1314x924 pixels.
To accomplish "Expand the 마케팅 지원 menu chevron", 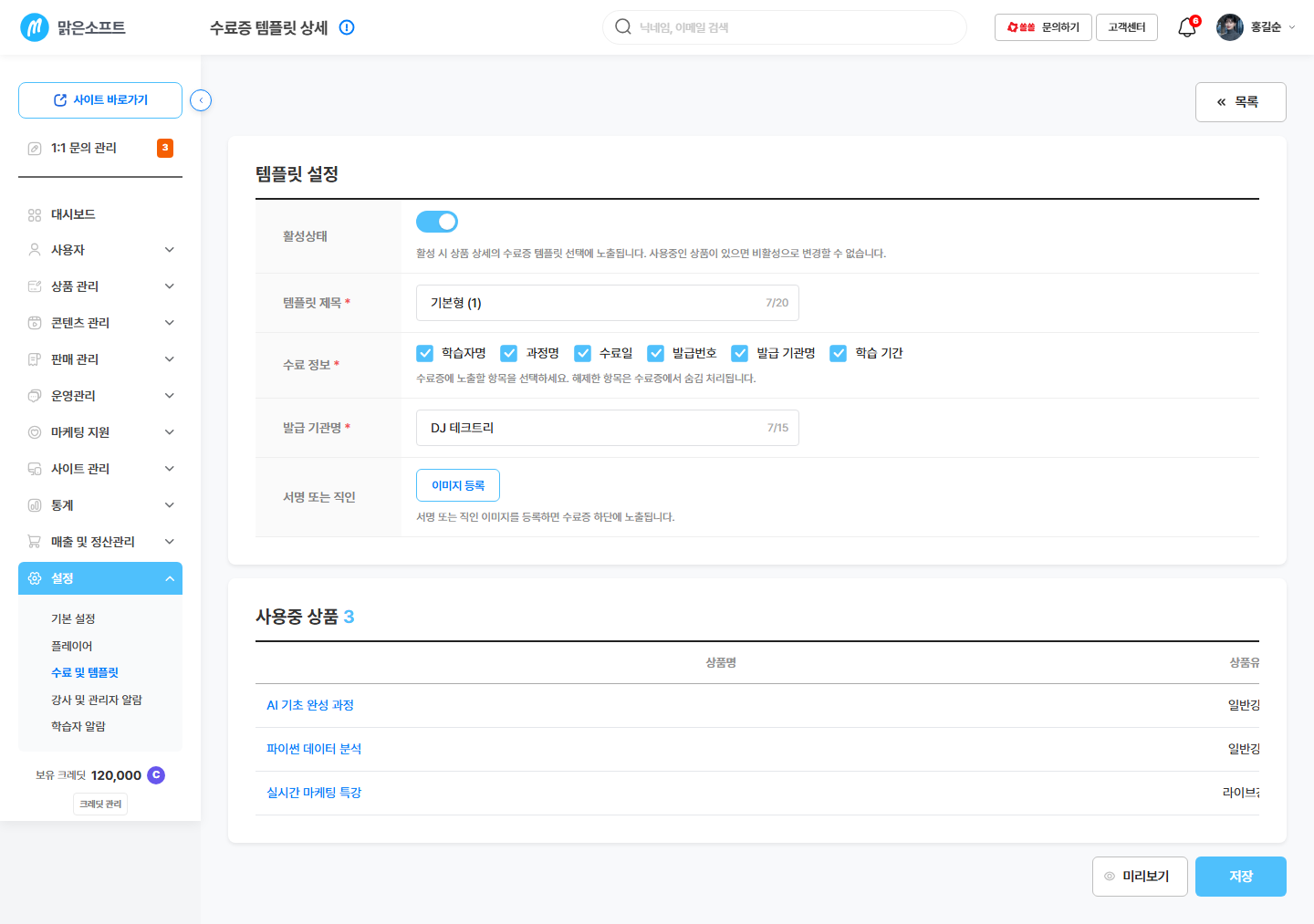I will (x=170, y=432).
